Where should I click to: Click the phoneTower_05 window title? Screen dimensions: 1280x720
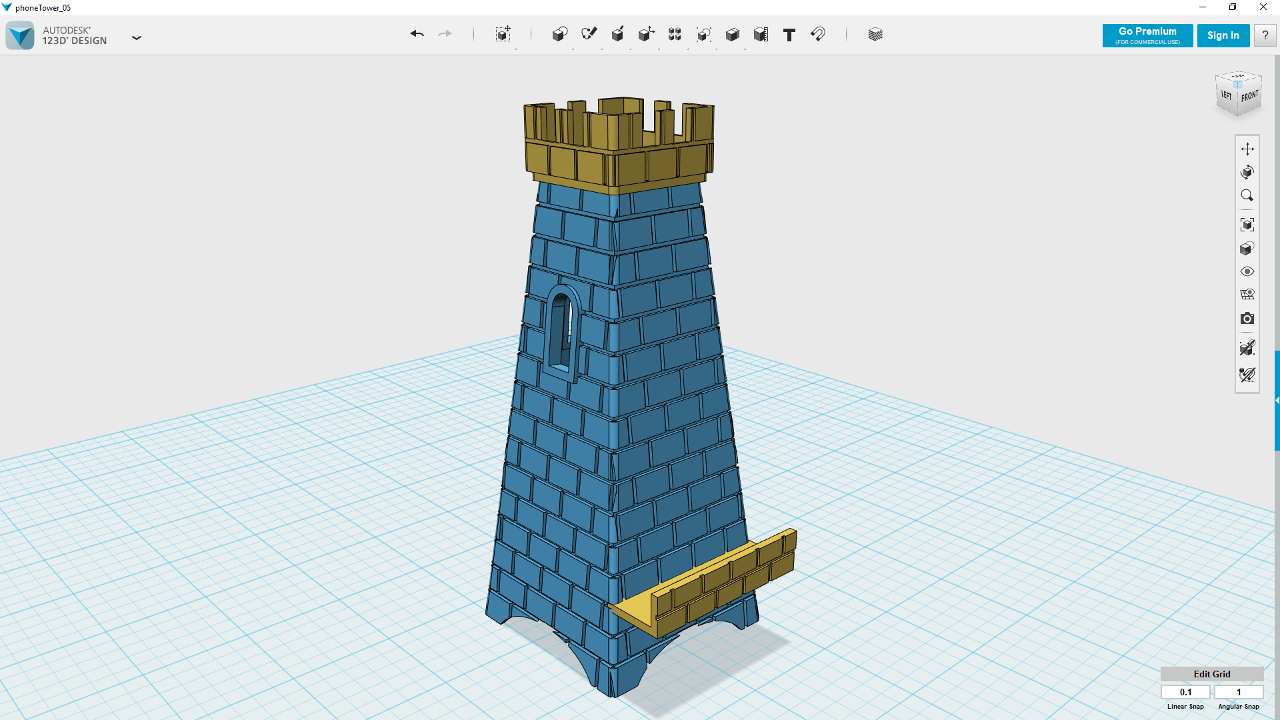point(43,7)
